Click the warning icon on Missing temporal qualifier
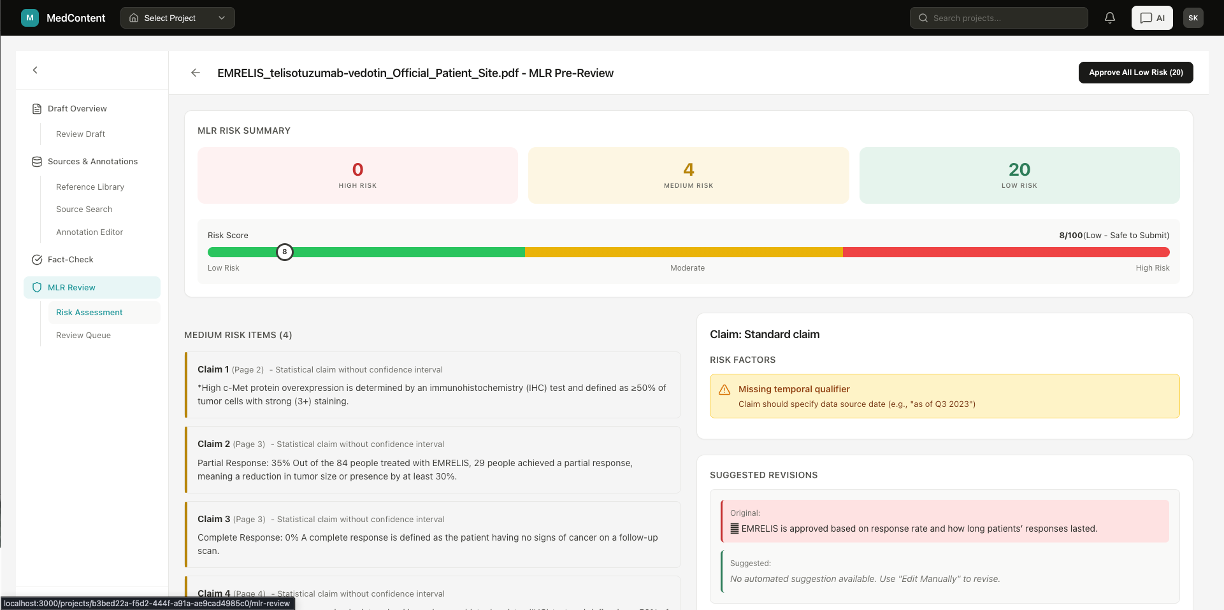This screenshot has width=1224, height=610. 723,389
